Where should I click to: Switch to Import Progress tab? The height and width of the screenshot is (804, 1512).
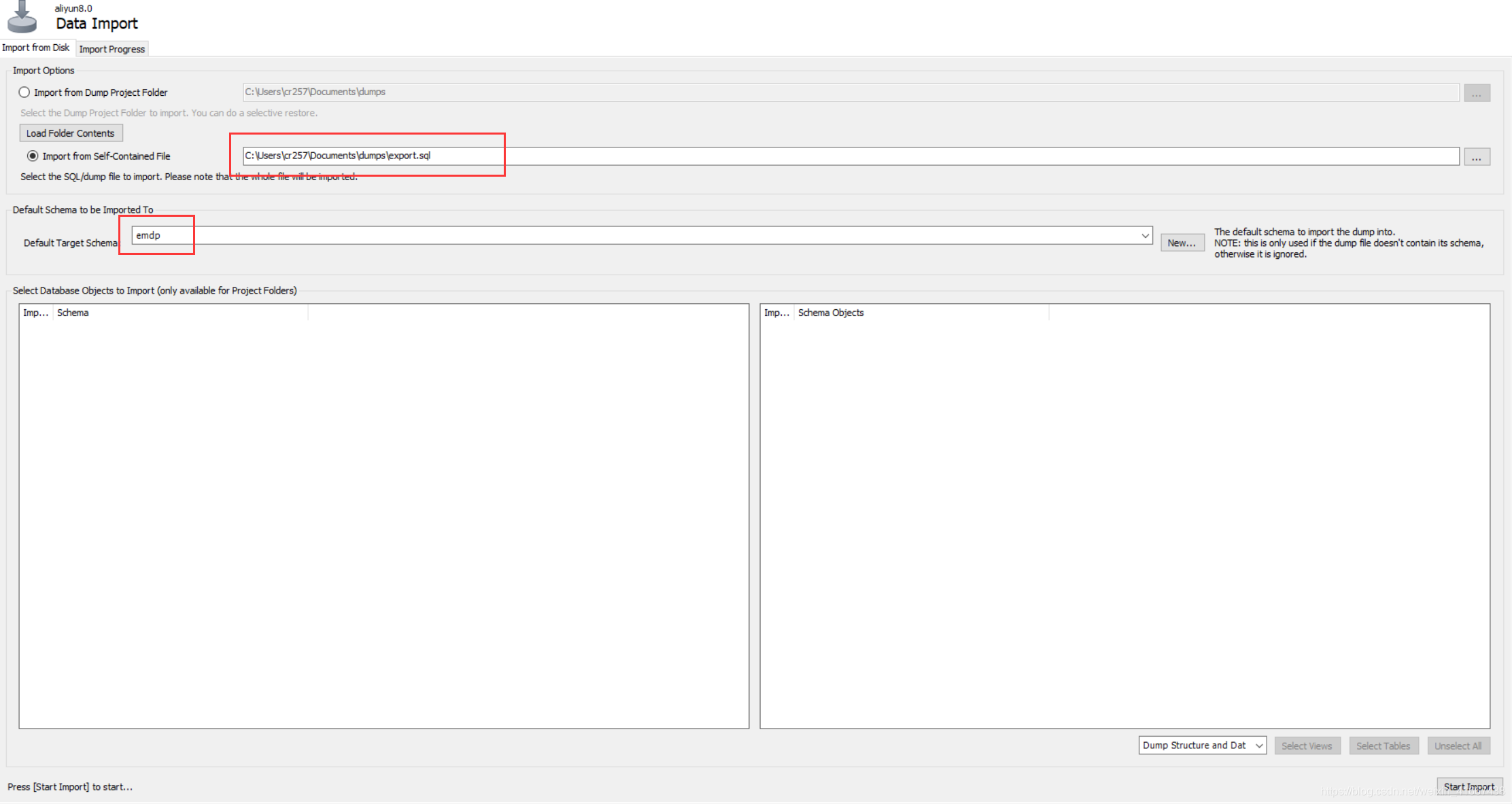[111, 49]
